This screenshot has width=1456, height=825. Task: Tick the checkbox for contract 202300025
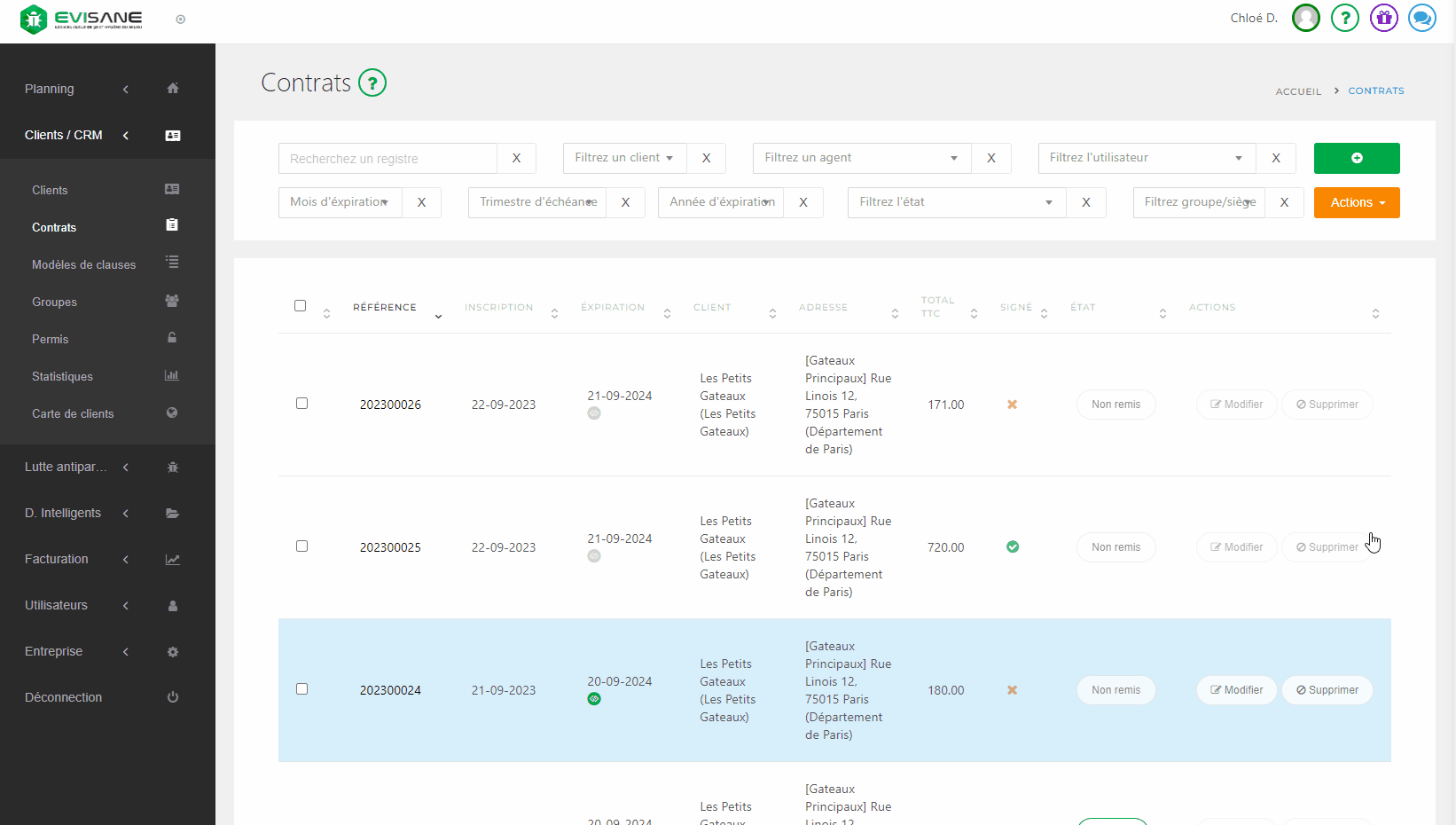(301, 546)
